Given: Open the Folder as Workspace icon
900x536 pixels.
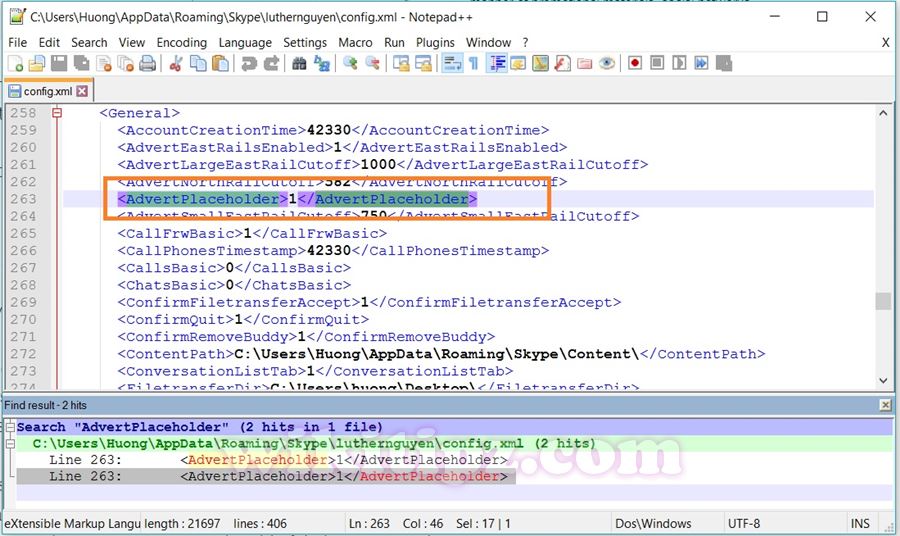Looking at the screenshot, I should pyautogui.click(x=584, y=63).
